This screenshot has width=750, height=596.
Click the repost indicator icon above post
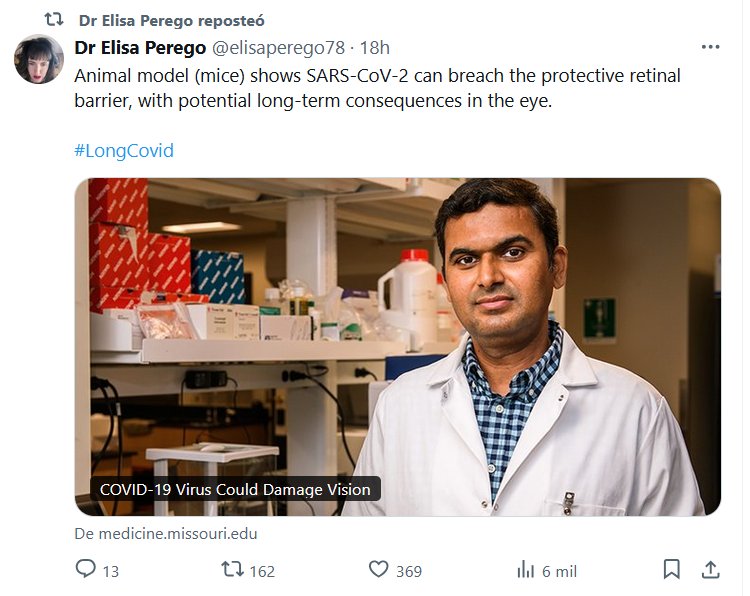53,20
